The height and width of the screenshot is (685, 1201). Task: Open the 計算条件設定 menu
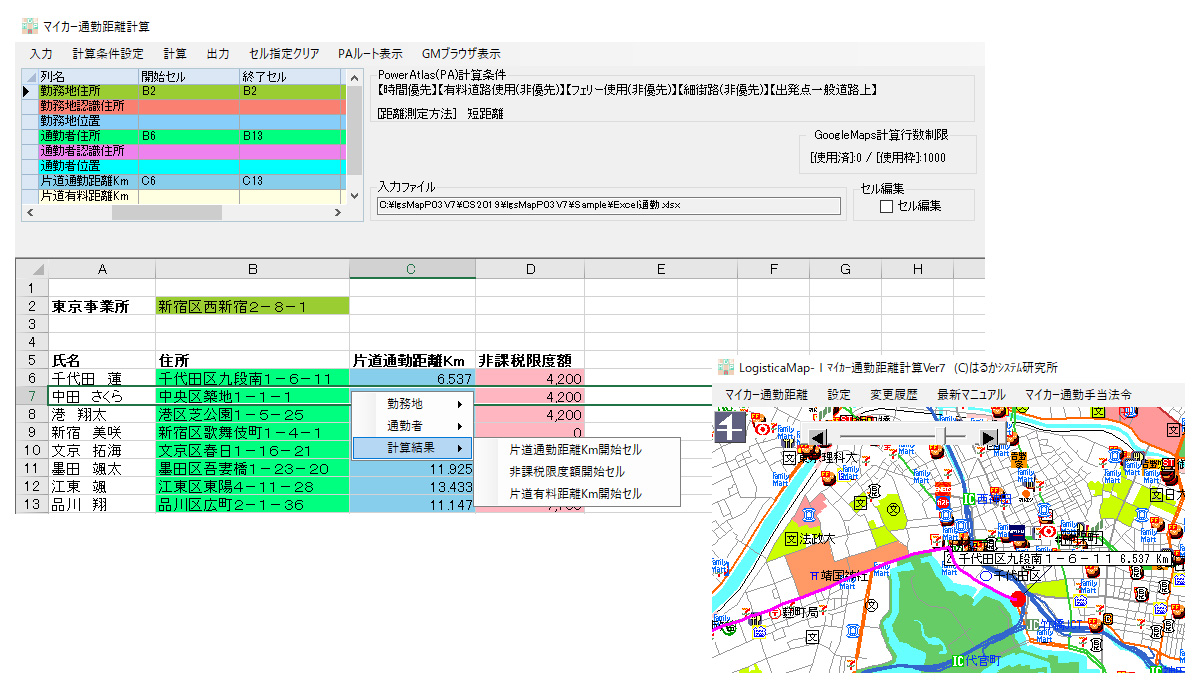click(108, 54)
